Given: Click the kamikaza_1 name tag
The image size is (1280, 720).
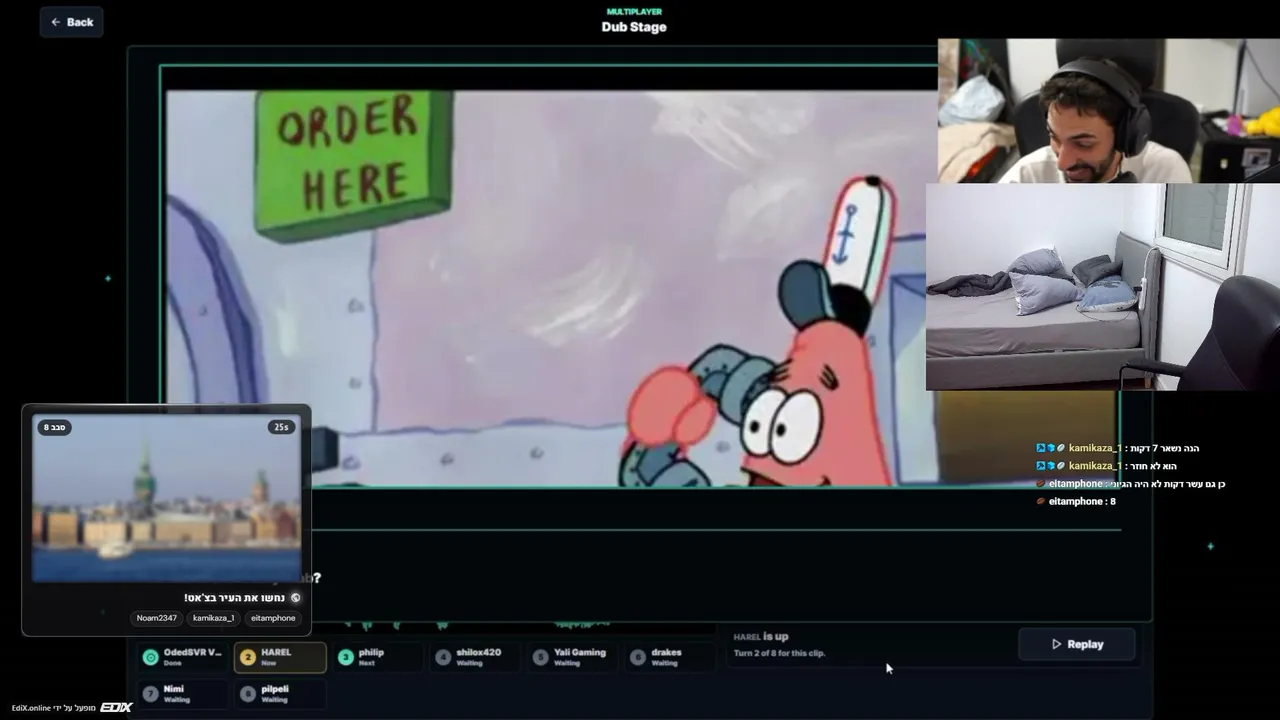Looking at the screenshot, I should coord(213,618).
